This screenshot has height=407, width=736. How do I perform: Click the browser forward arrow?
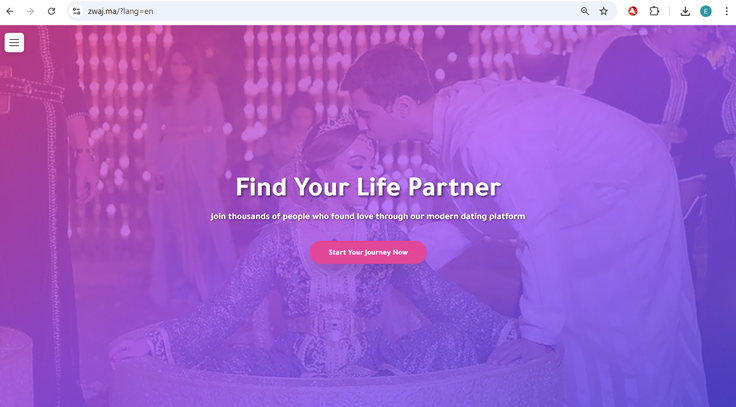tap(31, 11)
